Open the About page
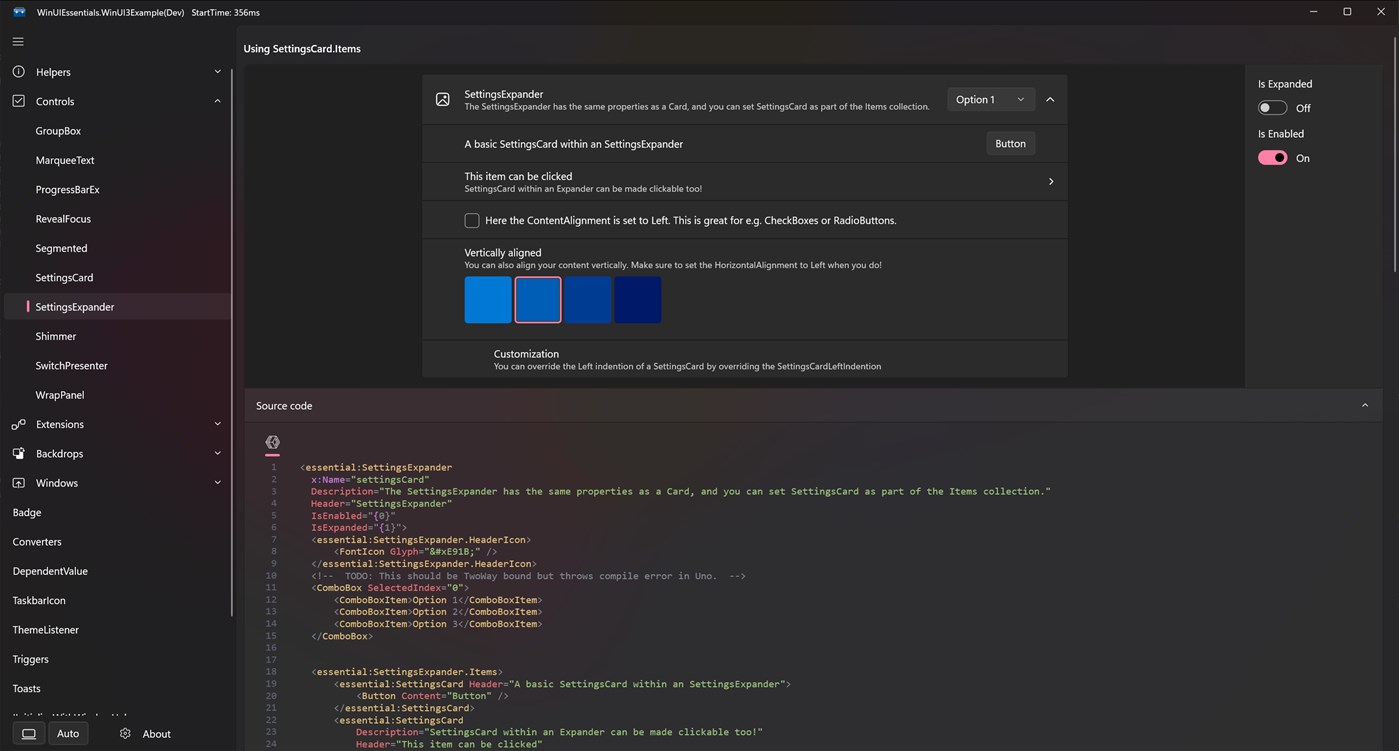Viewport: 1399px width, 751px height. click(x=146, y=733)
